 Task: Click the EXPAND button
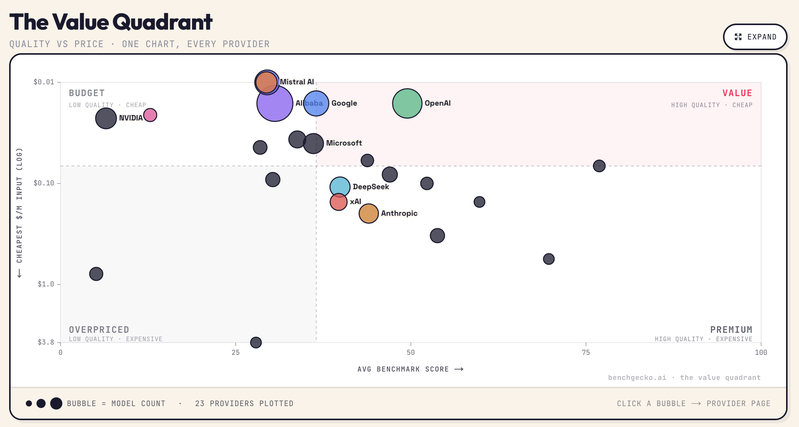click(755, 37)
